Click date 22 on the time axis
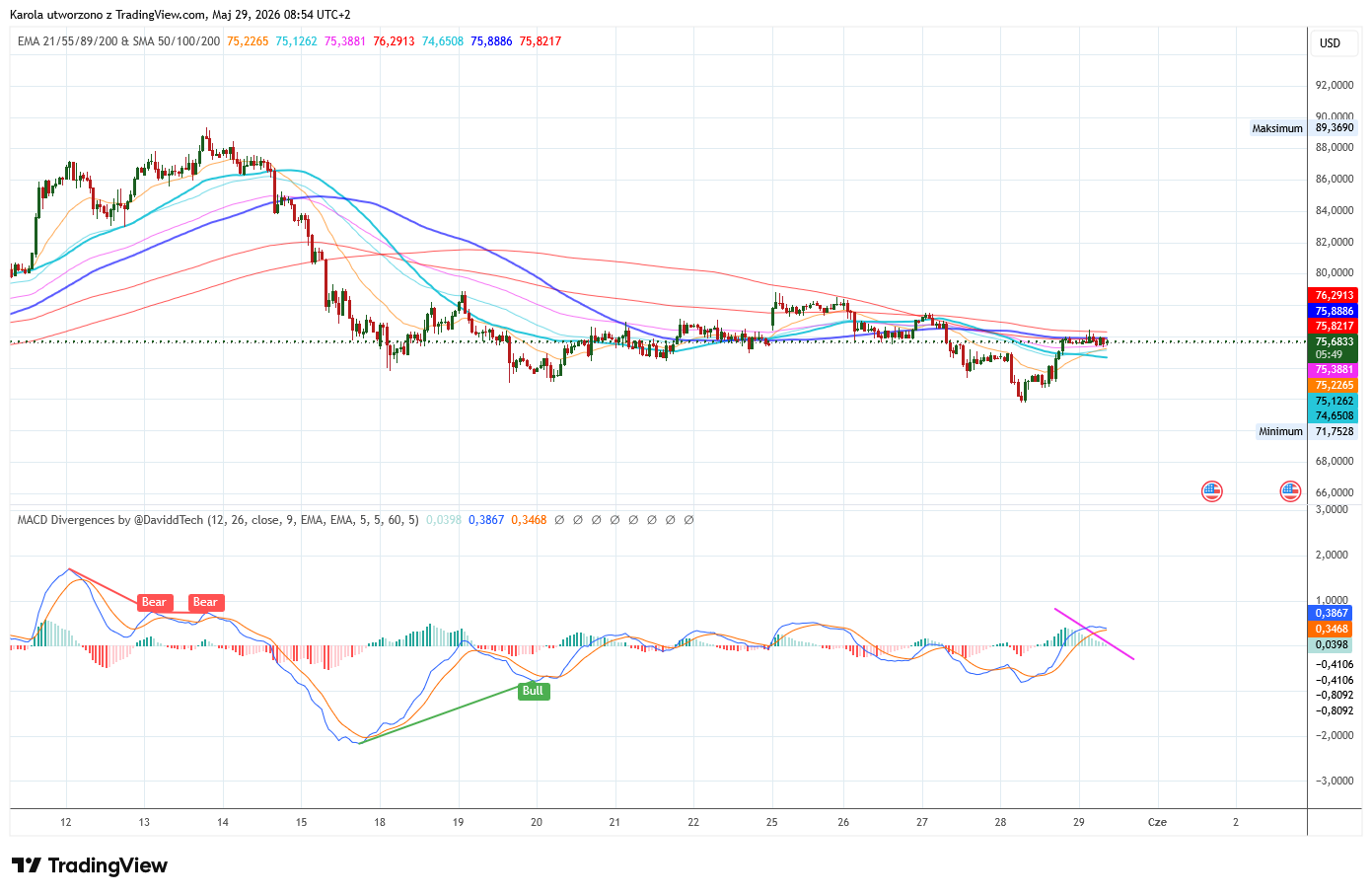This screenshot has height=895, width=1372. pos(693,822)
